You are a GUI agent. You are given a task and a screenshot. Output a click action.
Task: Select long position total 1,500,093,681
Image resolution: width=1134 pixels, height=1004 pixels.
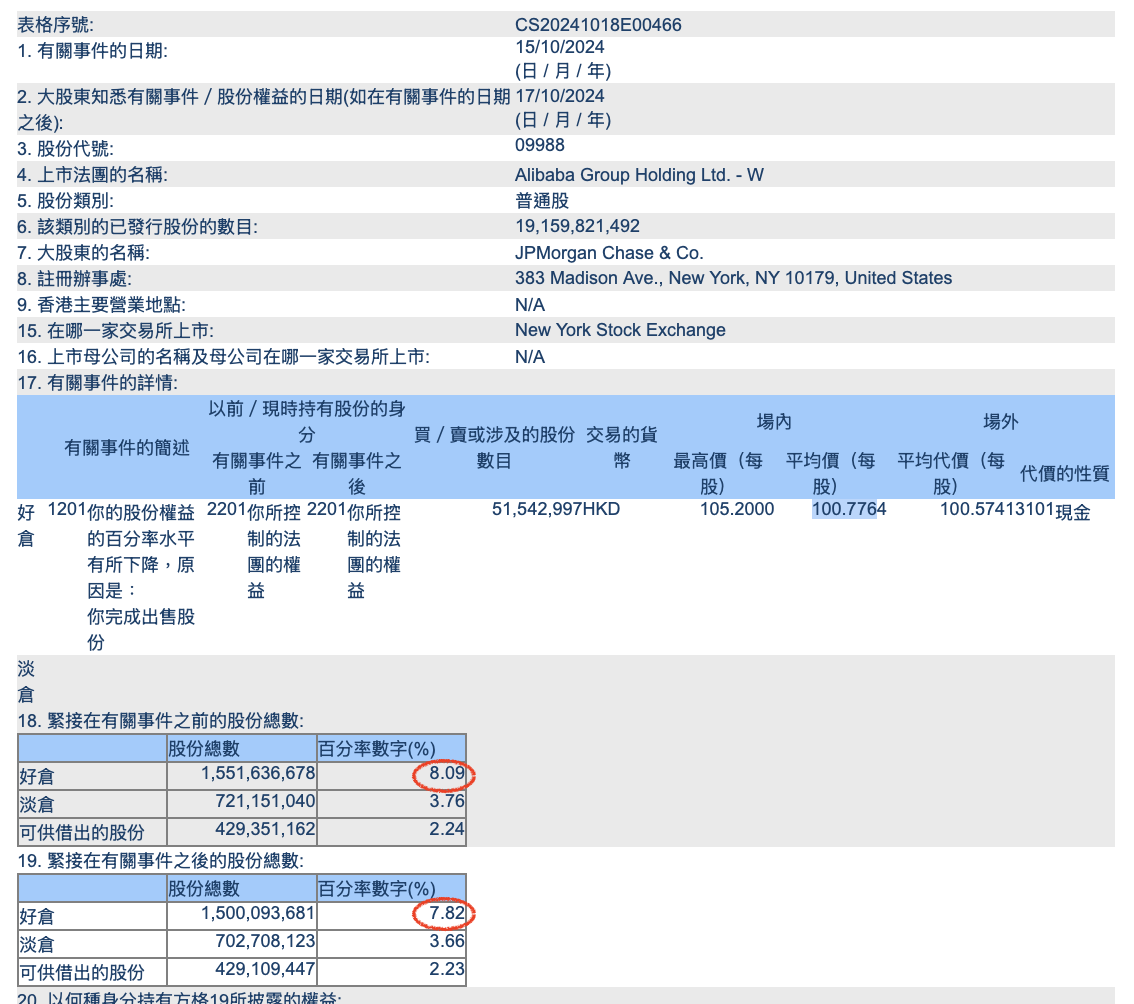(258, 914)
